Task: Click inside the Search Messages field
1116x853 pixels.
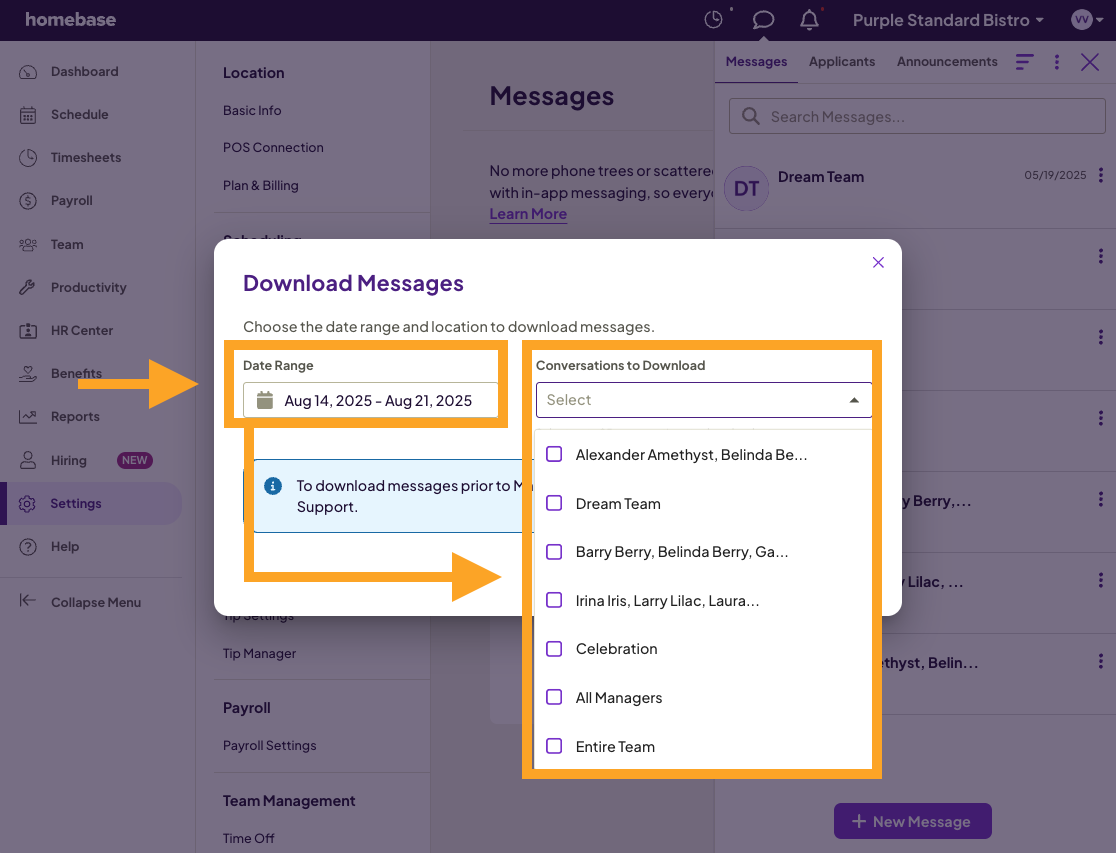Action: [x=916, y=116]
